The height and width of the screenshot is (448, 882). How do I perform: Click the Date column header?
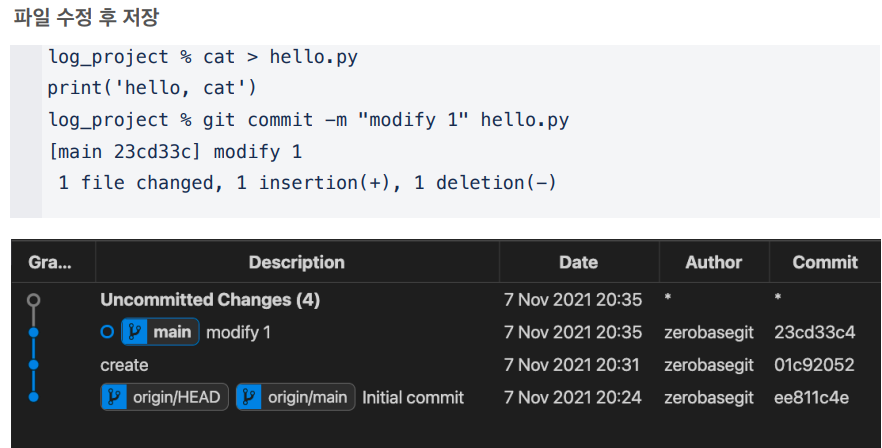(579, 262)
